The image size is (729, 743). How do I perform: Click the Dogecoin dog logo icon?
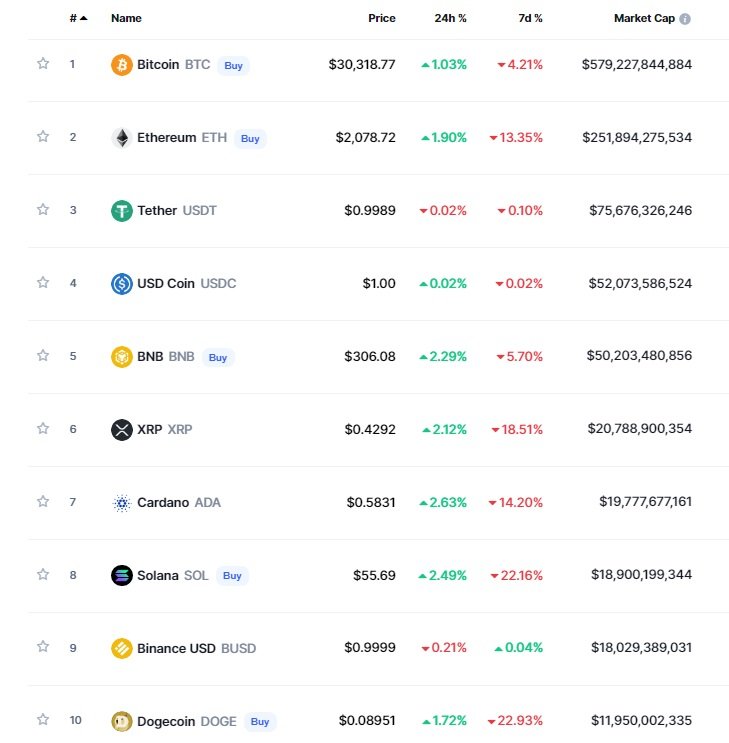pyautogui.click(x=121, y=721)
